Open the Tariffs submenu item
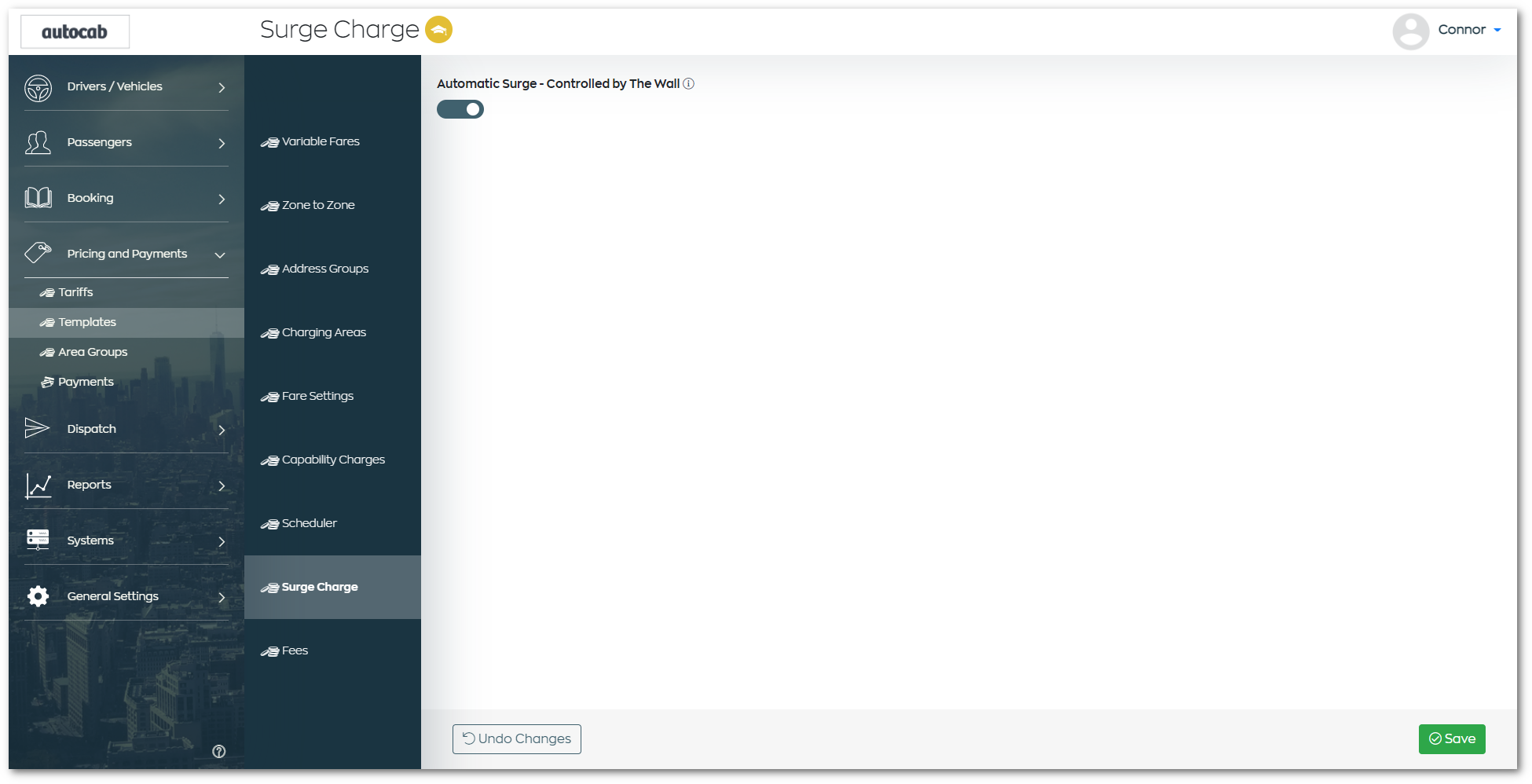Image resolution: width=1532 pixels, height=784 pixels. point(126,292)
